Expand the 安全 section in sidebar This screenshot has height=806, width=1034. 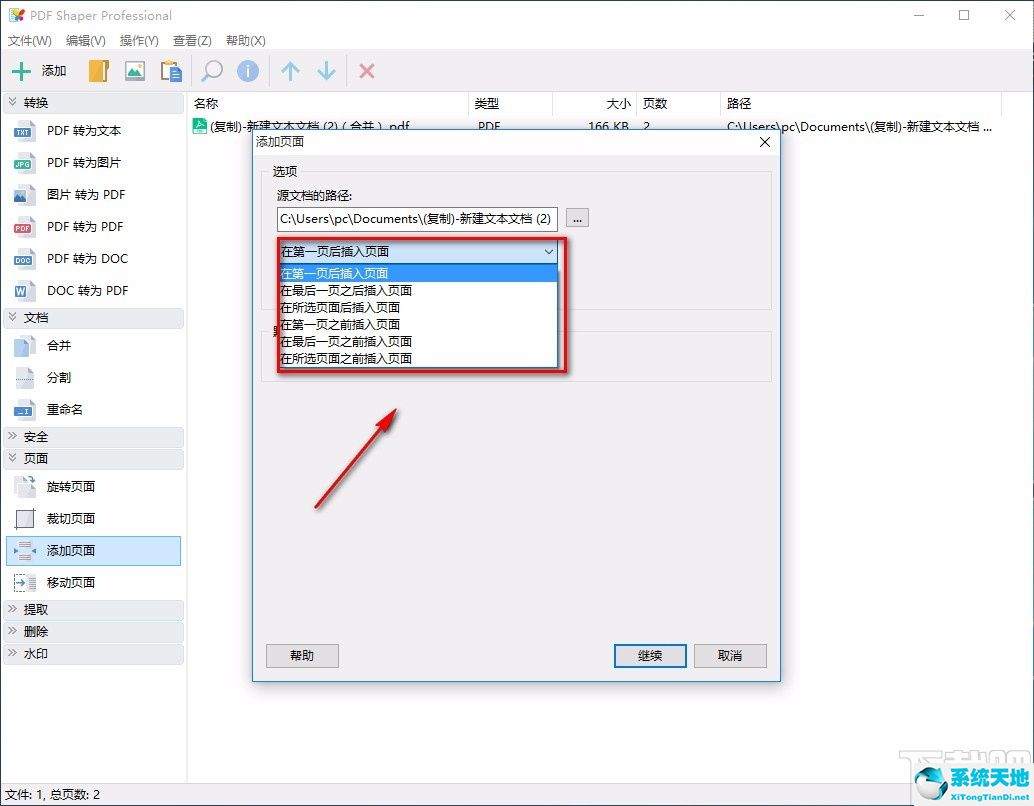point(36,436)
